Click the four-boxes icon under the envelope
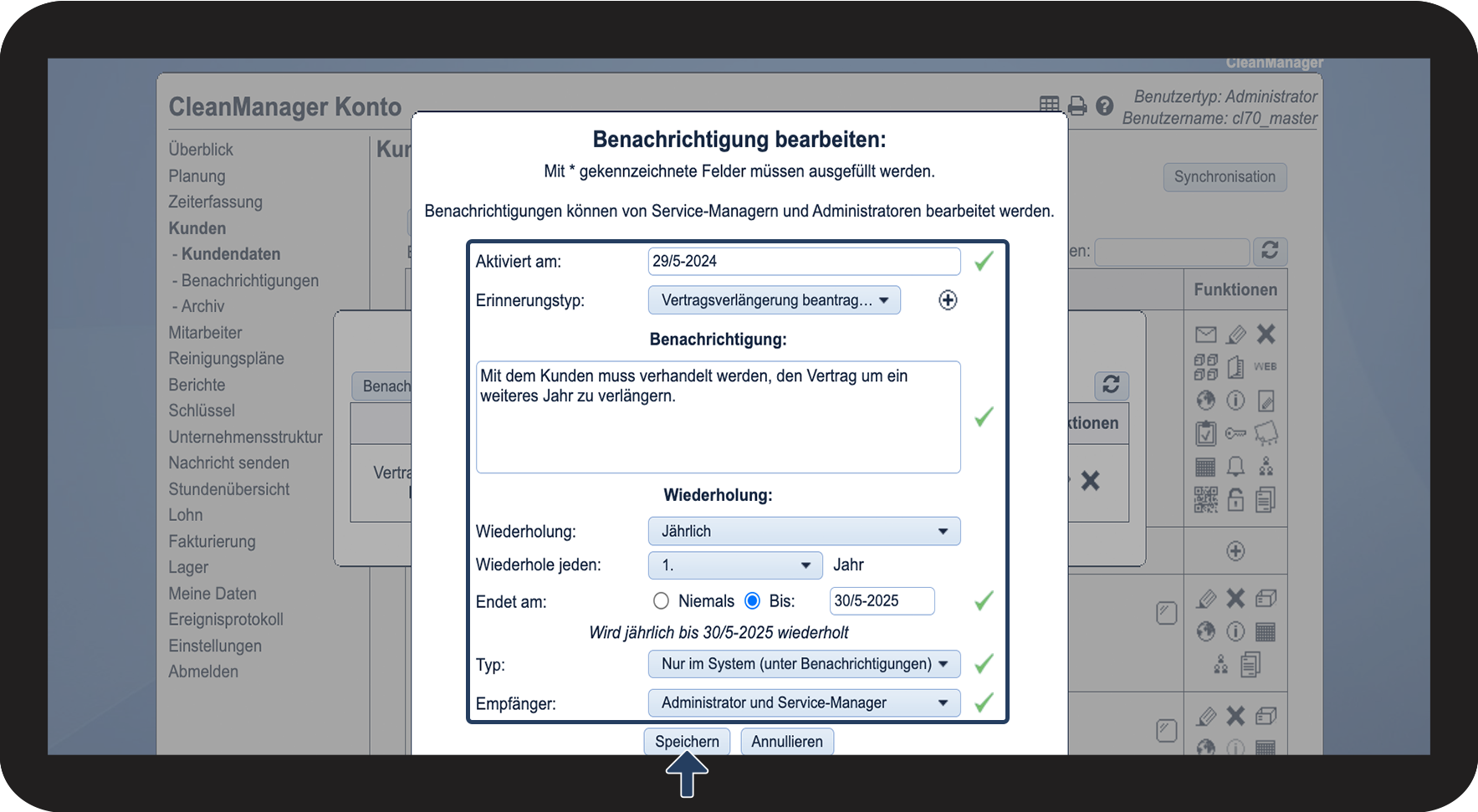 click(1205, 366)
